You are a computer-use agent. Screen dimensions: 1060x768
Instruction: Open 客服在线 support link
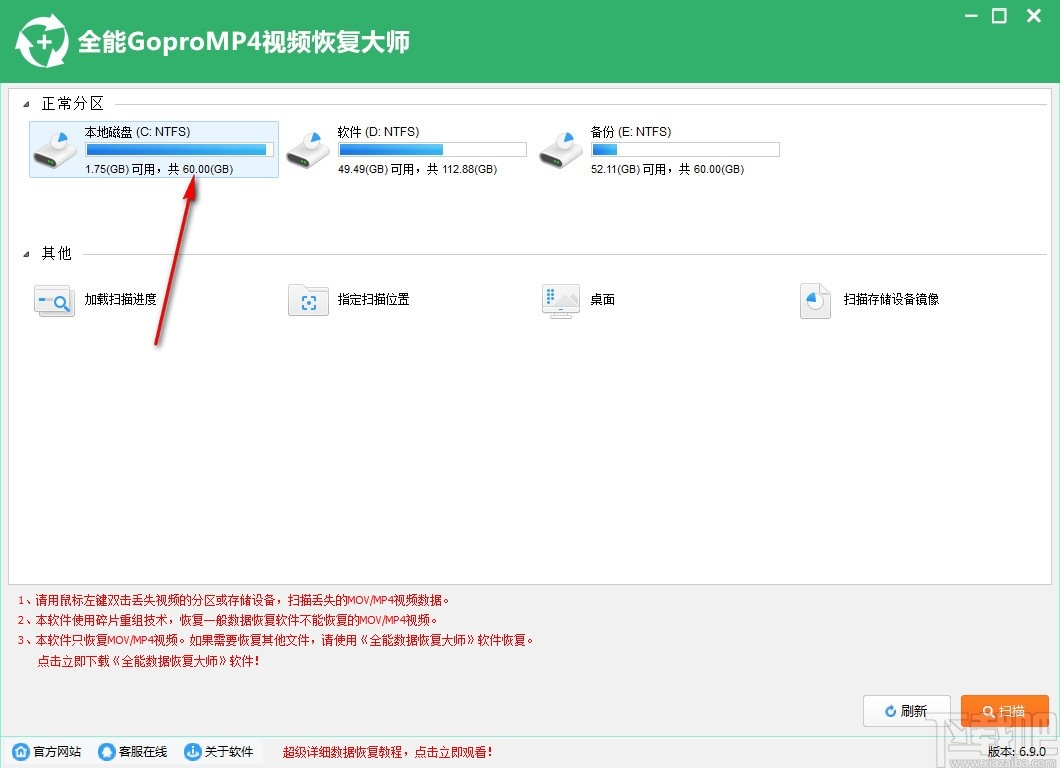pyautogui.click(x=143, y=751)
